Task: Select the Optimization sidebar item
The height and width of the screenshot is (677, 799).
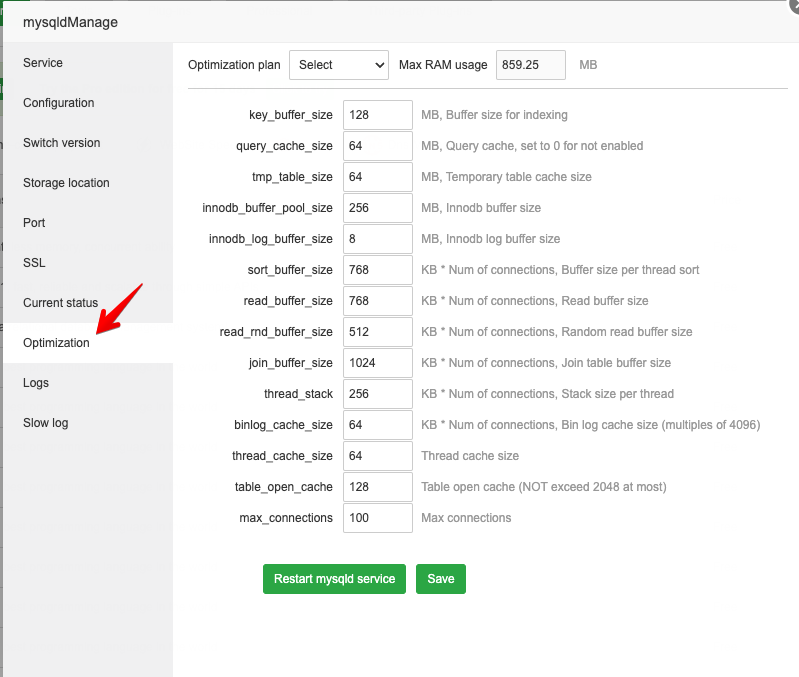Action: coord(56,343)
